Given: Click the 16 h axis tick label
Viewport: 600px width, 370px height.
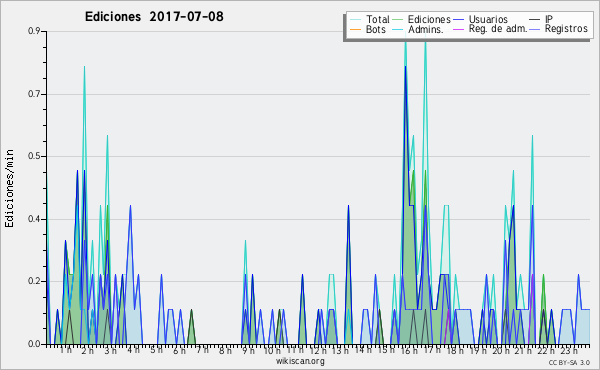Looking at the screenshot, I should pos(409,350).
